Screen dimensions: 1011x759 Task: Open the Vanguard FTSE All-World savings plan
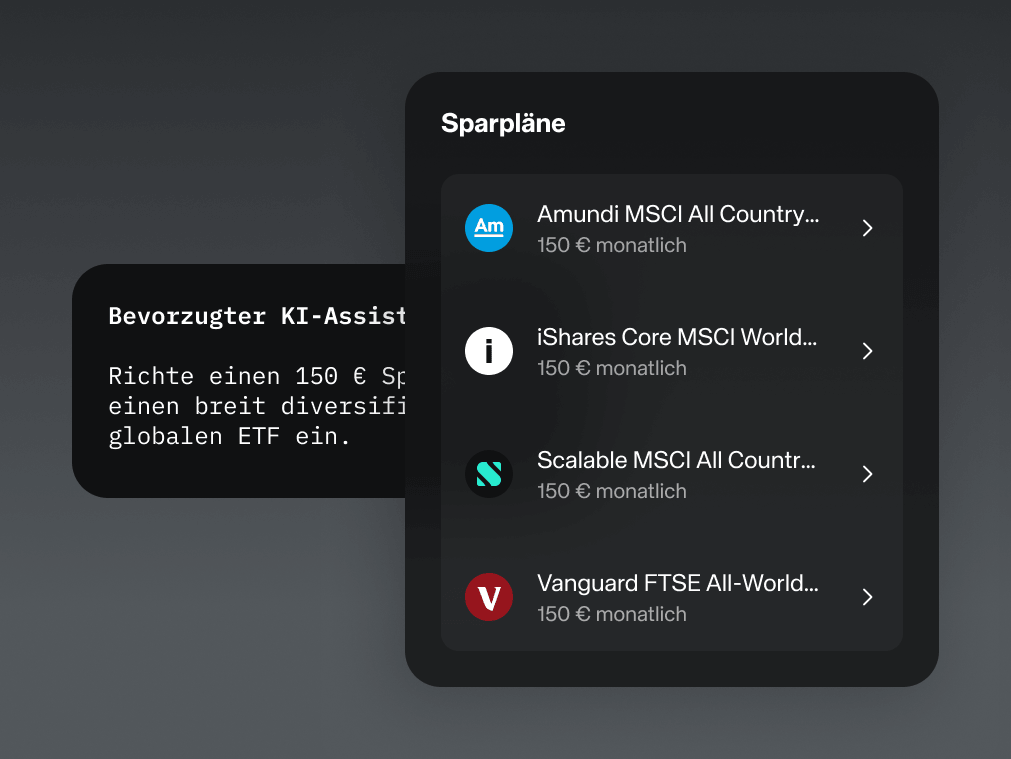(x=671, y=597)
